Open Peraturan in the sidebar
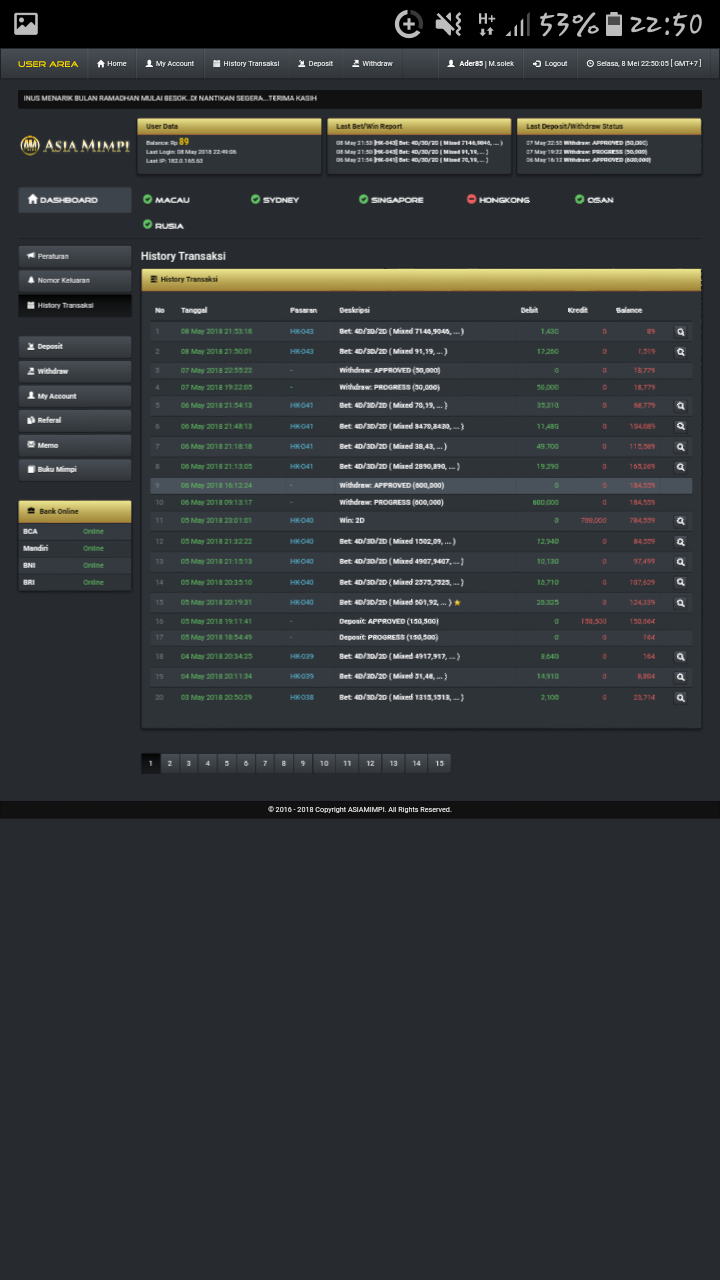Screen dimensions: 720x1280 (x=75, y=257)
